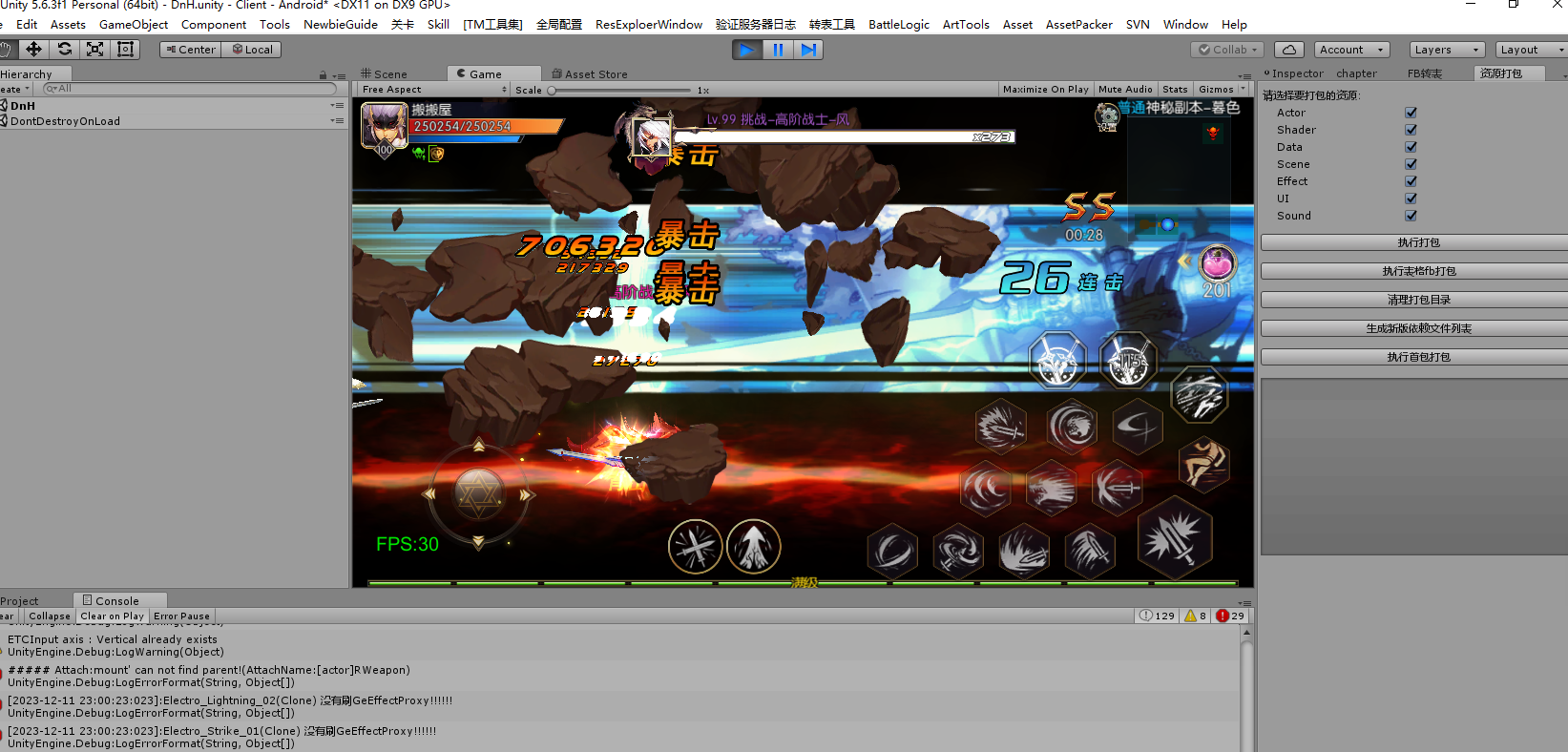This screenshot has height=752, width=1568.
Task: Select the Scale transform tool
Action: [x=94, y=50]
